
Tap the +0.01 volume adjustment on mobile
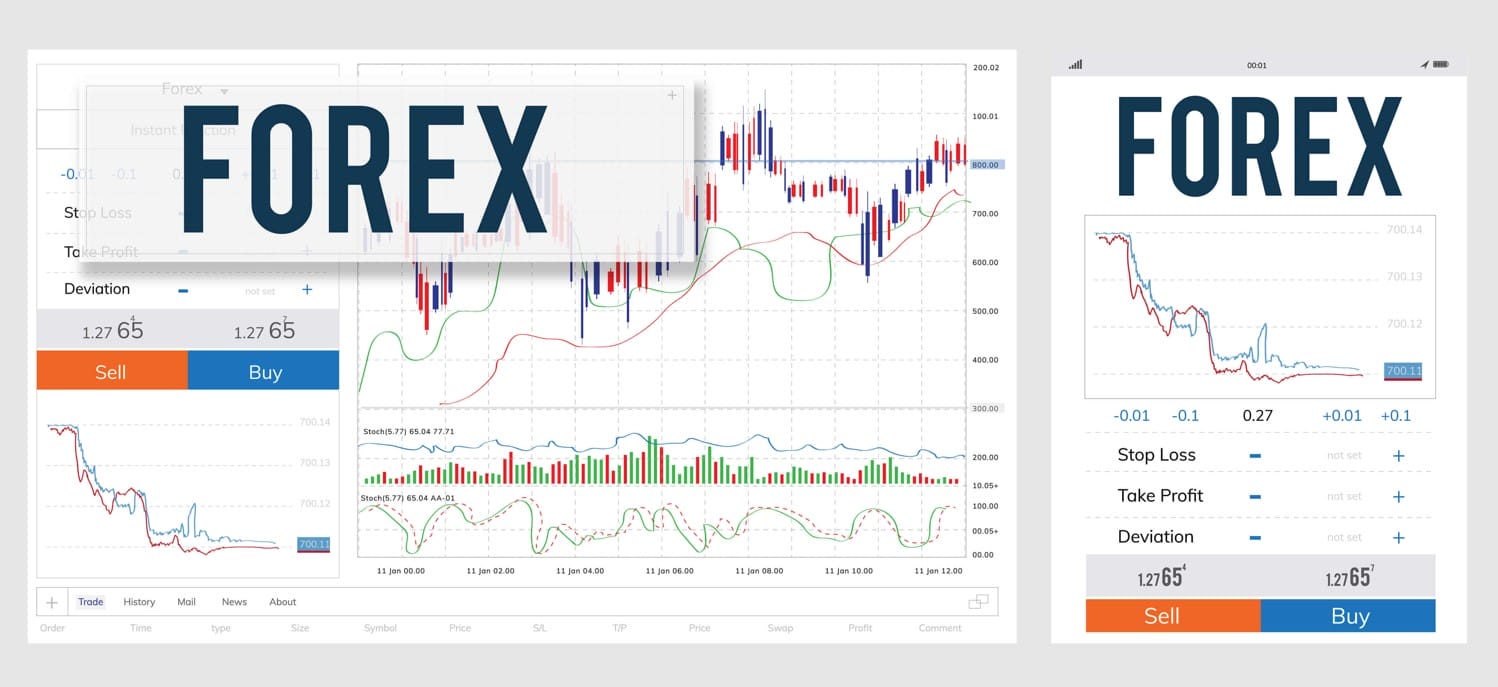coord(1341,415)
